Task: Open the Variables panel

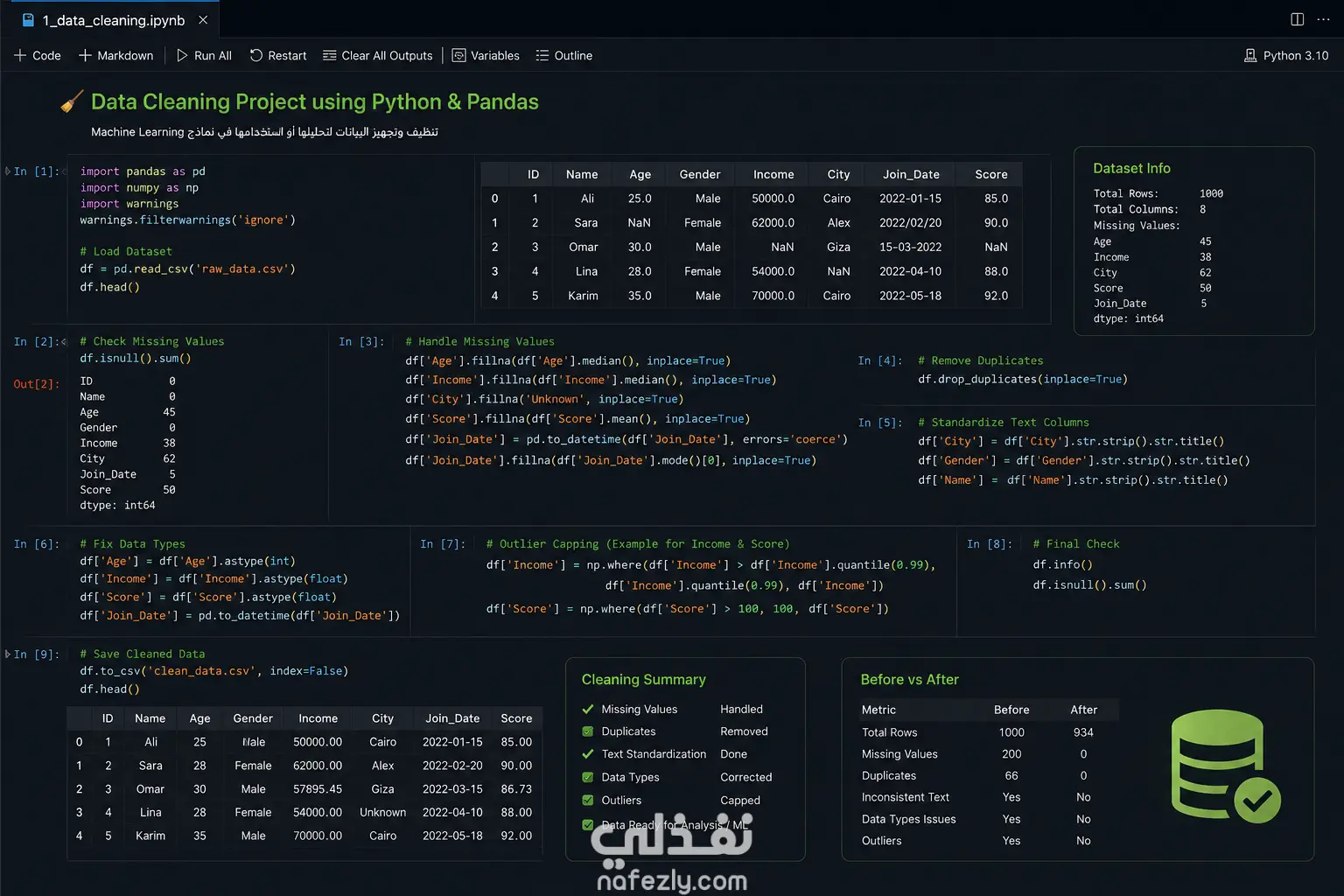Action: pos(486,55)
